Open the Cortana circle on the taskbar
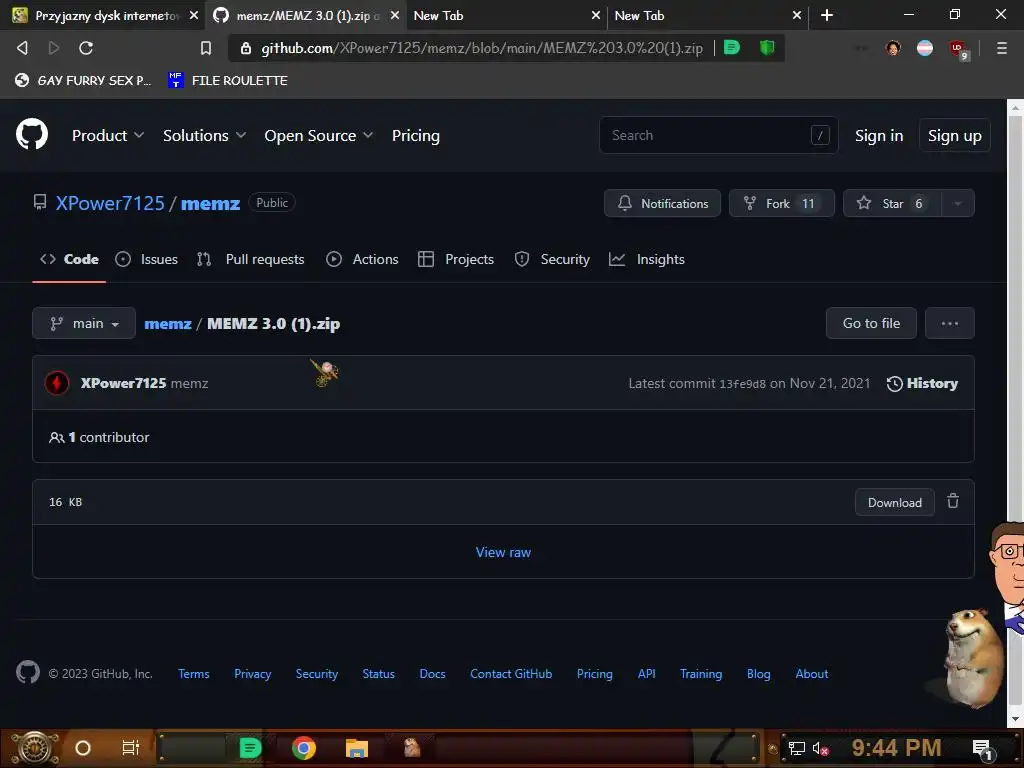Screen dimensions: 1024x768 pyautogui.click(x=83, y=748)
